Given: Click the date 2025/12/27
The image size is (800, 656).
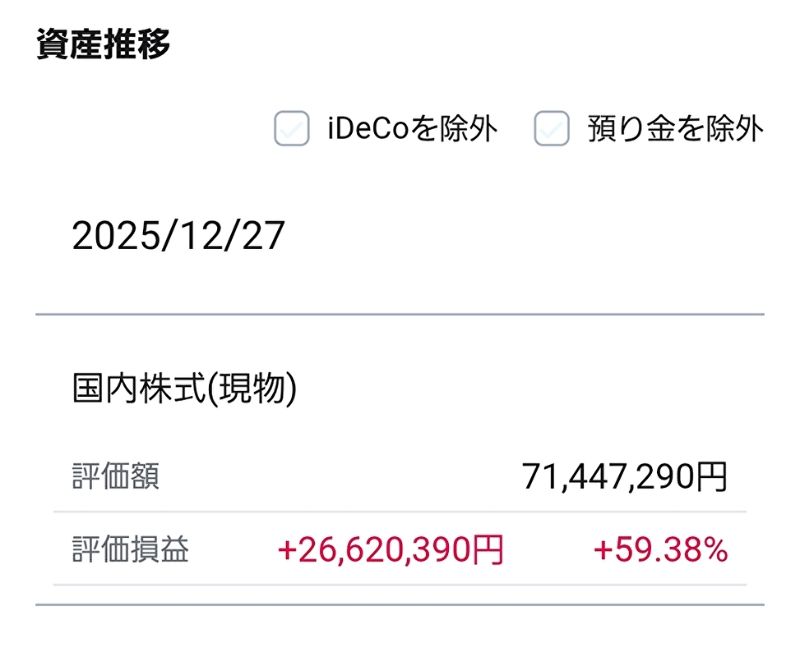Looking at the screenshot, I should coord(179,237).
